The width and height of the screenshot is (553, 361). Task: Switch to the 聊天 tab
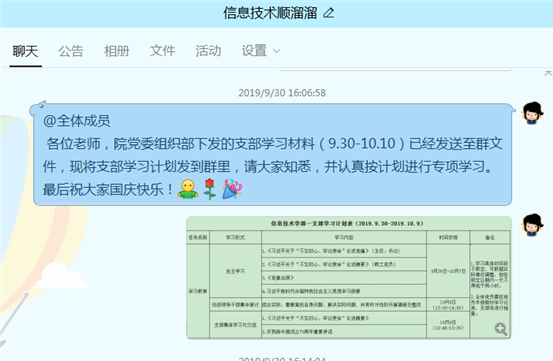pyautogui.click(x=25, y=51)
